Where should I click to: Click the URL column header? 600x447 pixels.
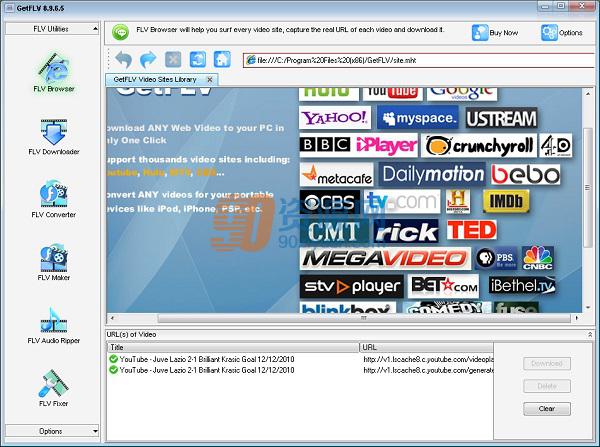(427, 347)
